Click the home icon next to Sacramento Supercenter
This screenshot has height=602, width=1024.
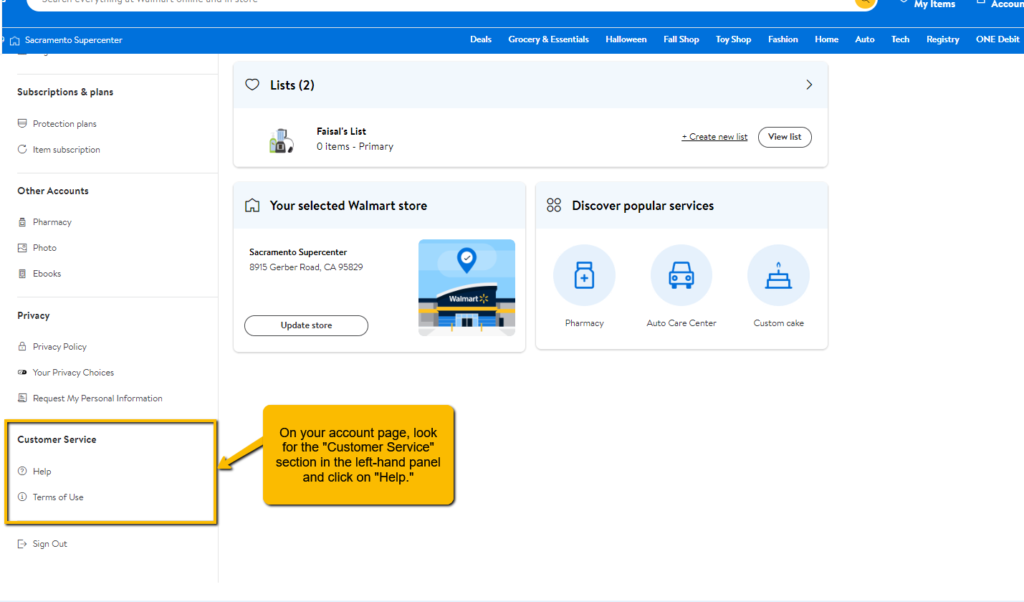15,40
